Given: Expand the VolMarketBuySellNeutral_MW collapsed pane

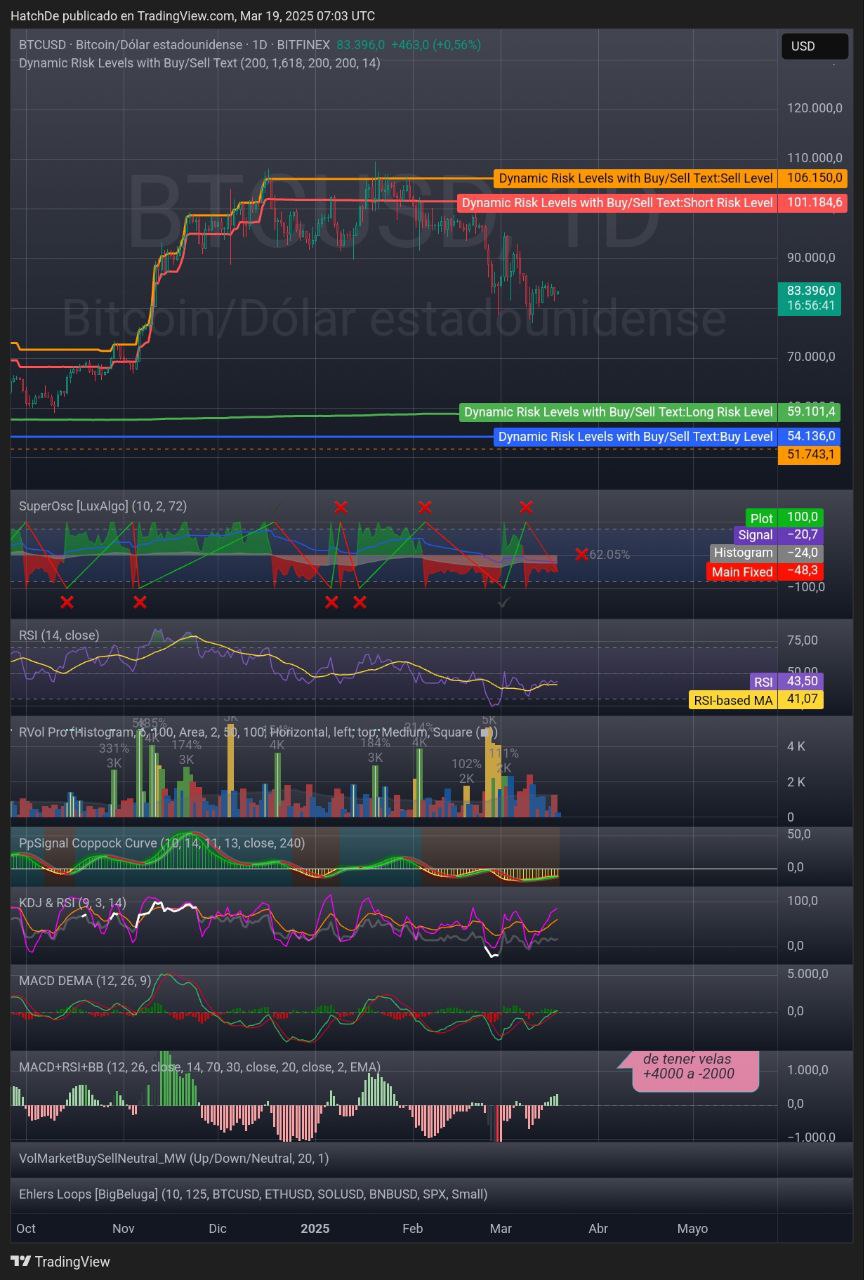Looking at the screenshot, I should point(174,1158).
